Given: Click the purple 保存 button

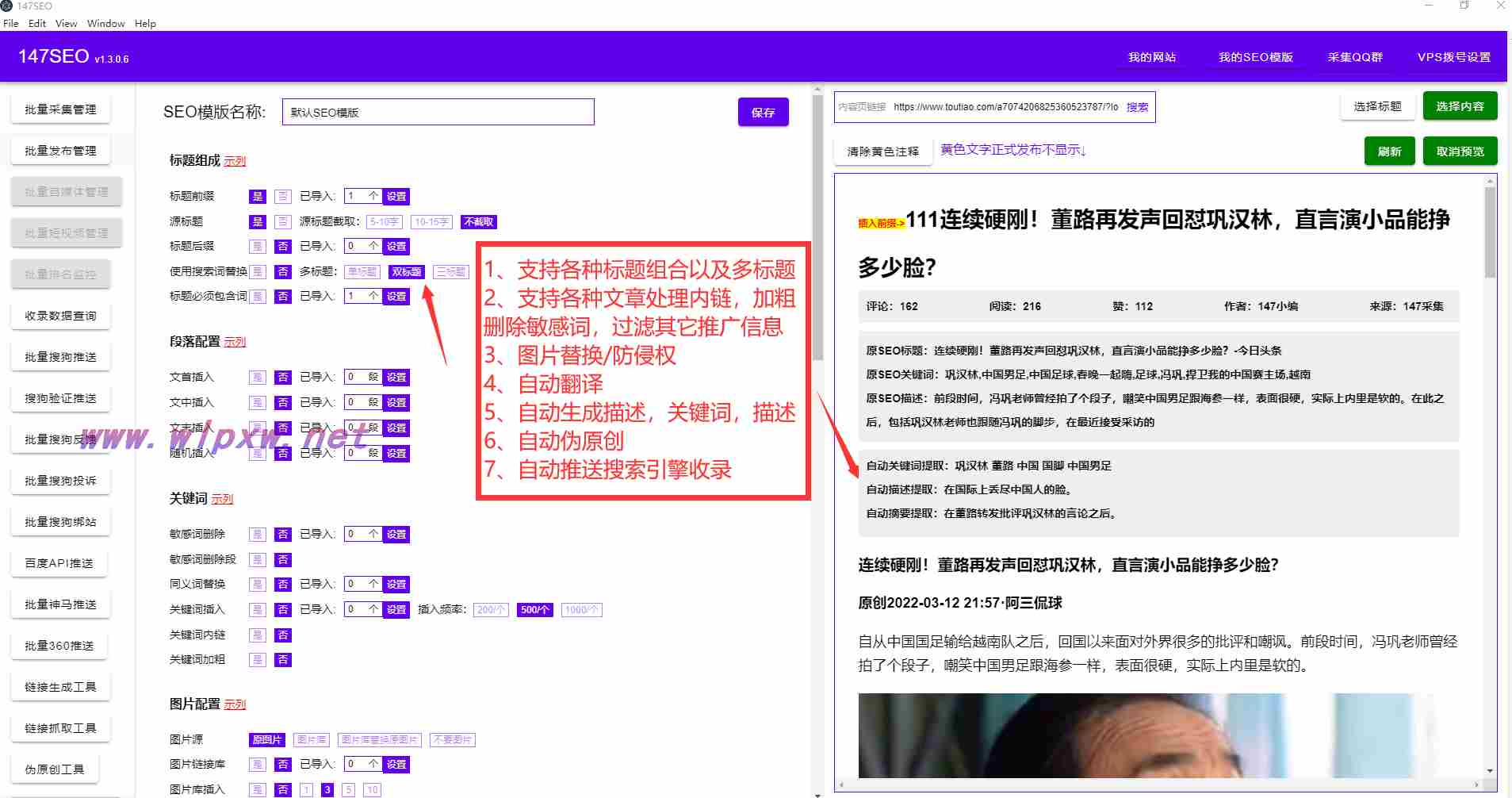Looking at the screenshot, I should 764,112.
